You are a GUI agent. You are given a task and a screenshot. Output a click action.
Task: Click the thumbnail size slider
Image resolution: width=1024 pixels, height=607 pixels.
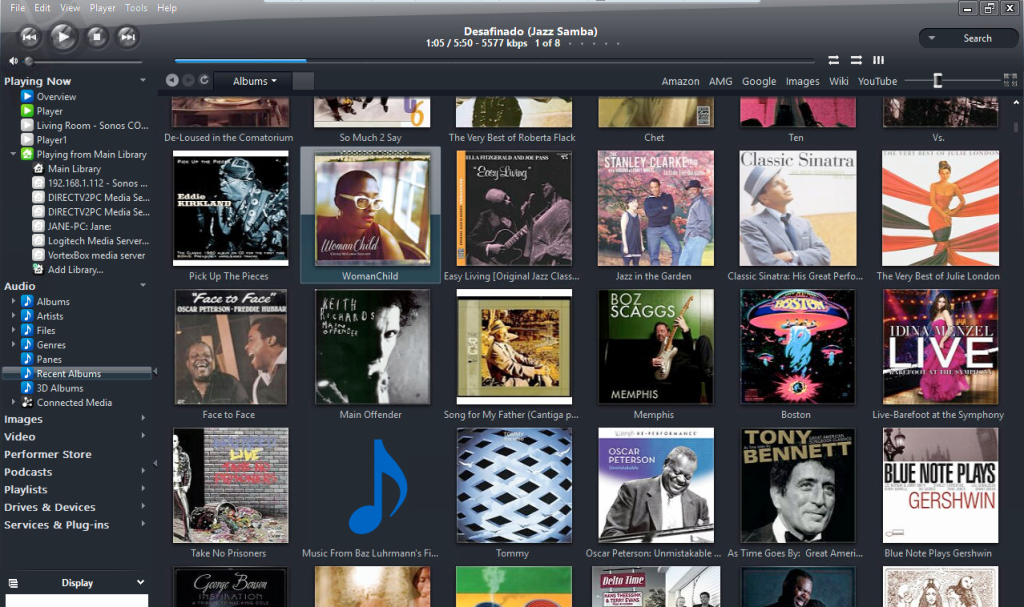pos(953,80)
